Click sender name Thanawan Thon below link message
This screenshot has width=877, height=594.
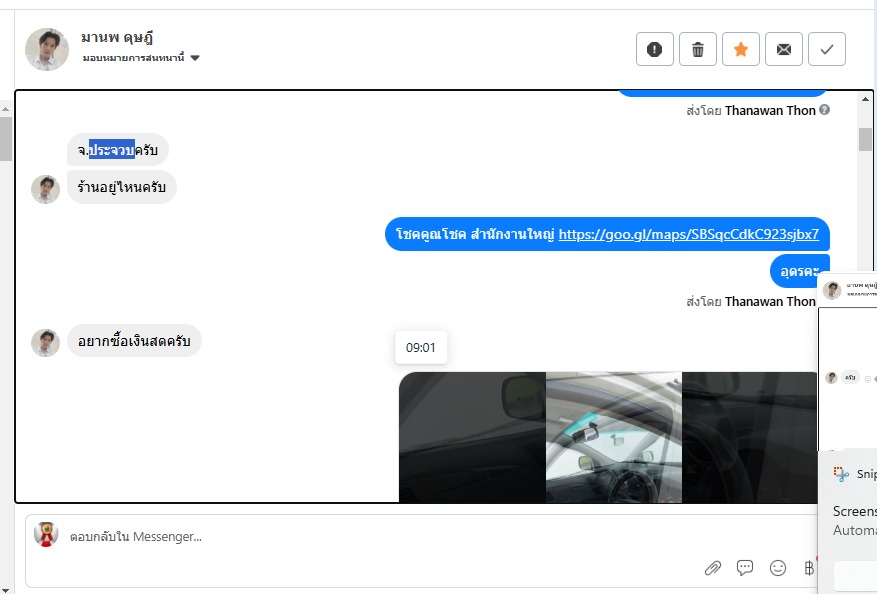tap(770, 301)
